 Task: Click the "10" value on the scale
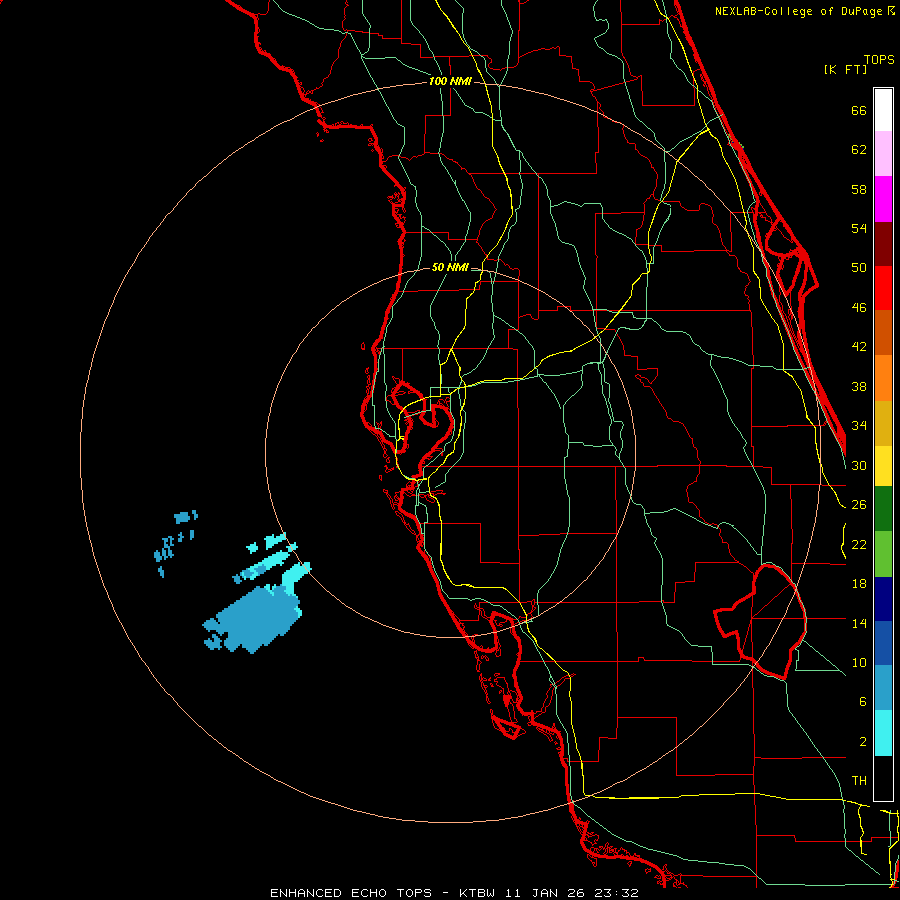coord(859,662)
